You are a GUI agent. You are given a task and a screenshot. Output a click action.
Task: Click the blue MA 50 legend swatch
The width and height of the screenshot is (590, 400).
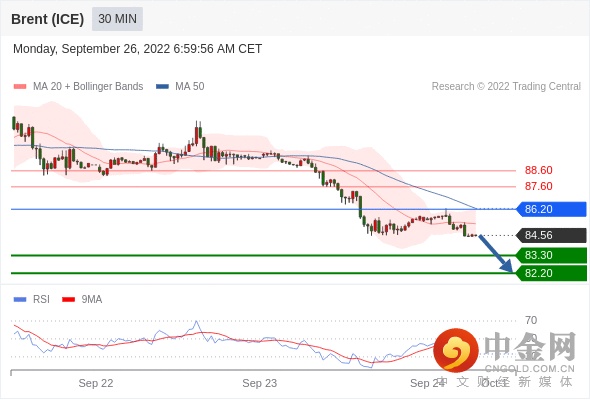point(162,87)
